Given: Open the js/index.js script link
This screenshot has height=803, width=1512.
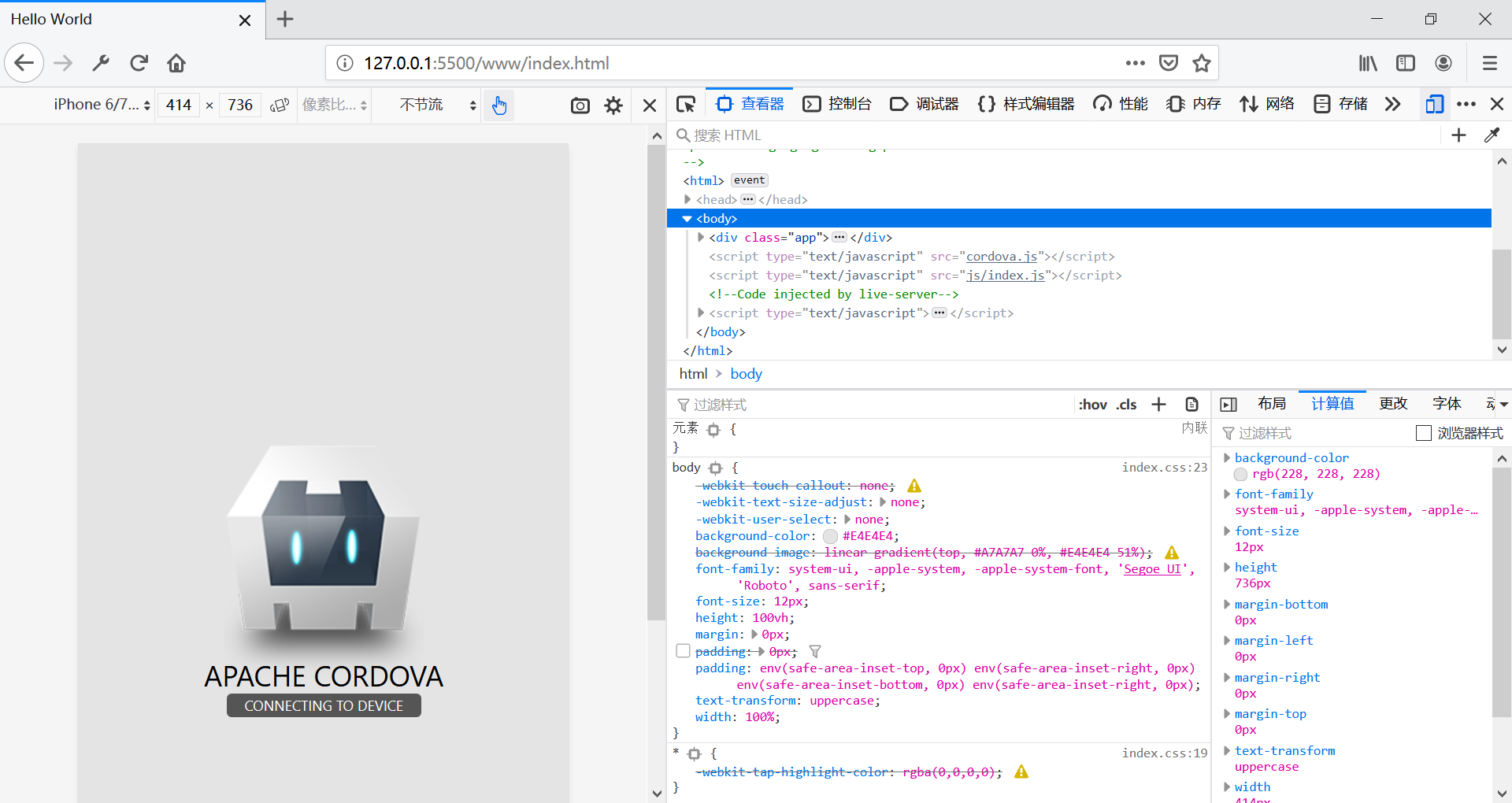Looking at the screenshot, I should coord(1005,276).
